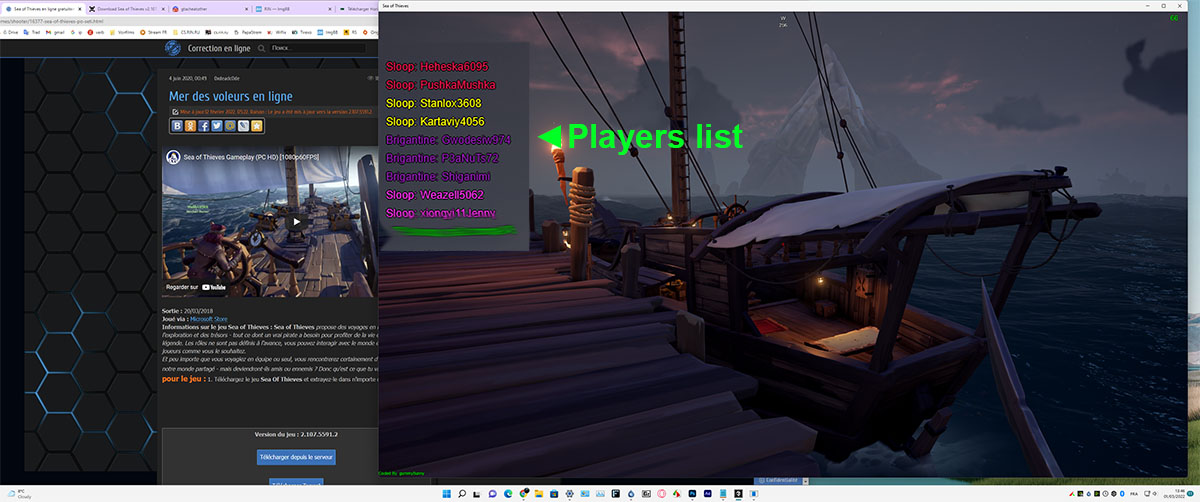Close the Download Sea of Thieves tab

pyautogui.click(x=163, y=9)
